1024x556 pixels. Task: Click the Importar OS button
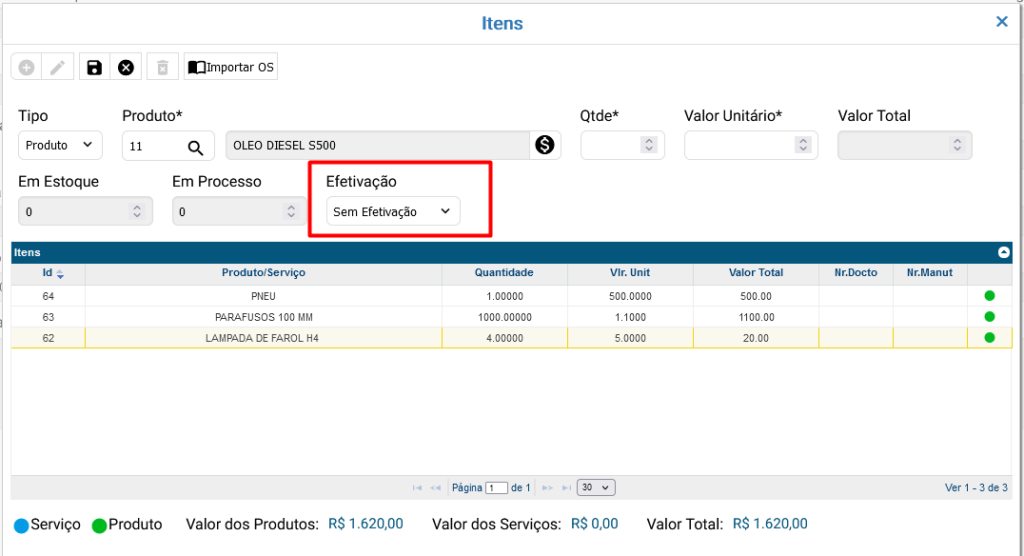(x=231, y=68)
